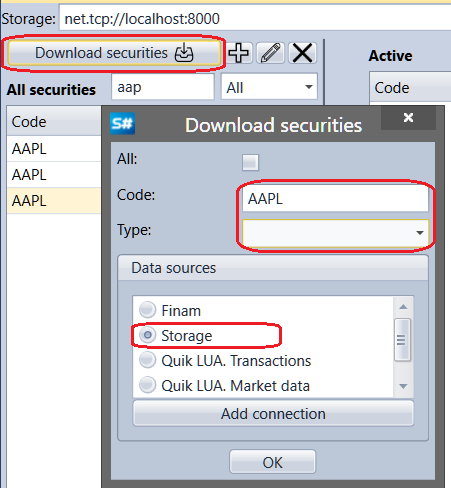Click the data sources scroll up arrow

(x=403, y=307)
